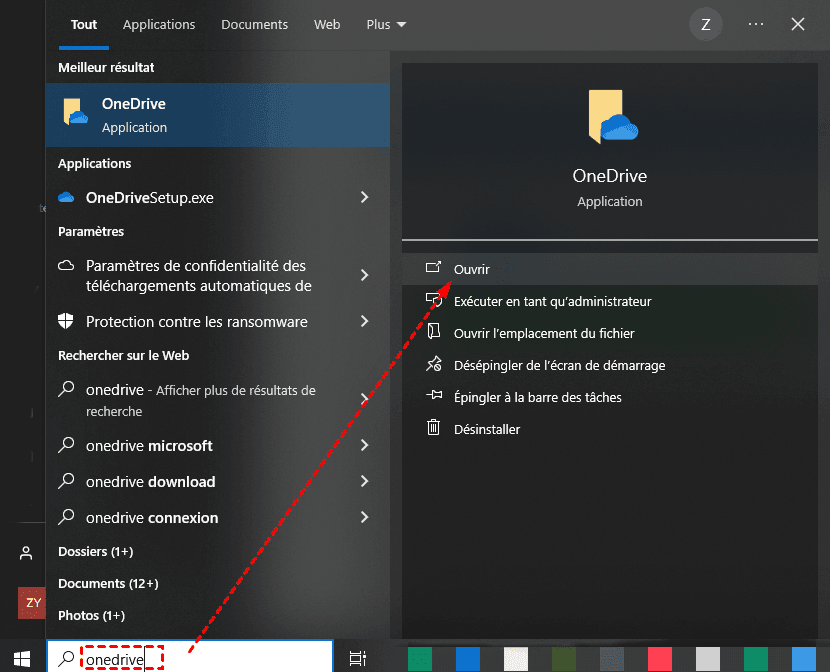This screenshot has height=672, width=830.
Task: Open the OneDrive best result
Action: [x=218, y=115]
